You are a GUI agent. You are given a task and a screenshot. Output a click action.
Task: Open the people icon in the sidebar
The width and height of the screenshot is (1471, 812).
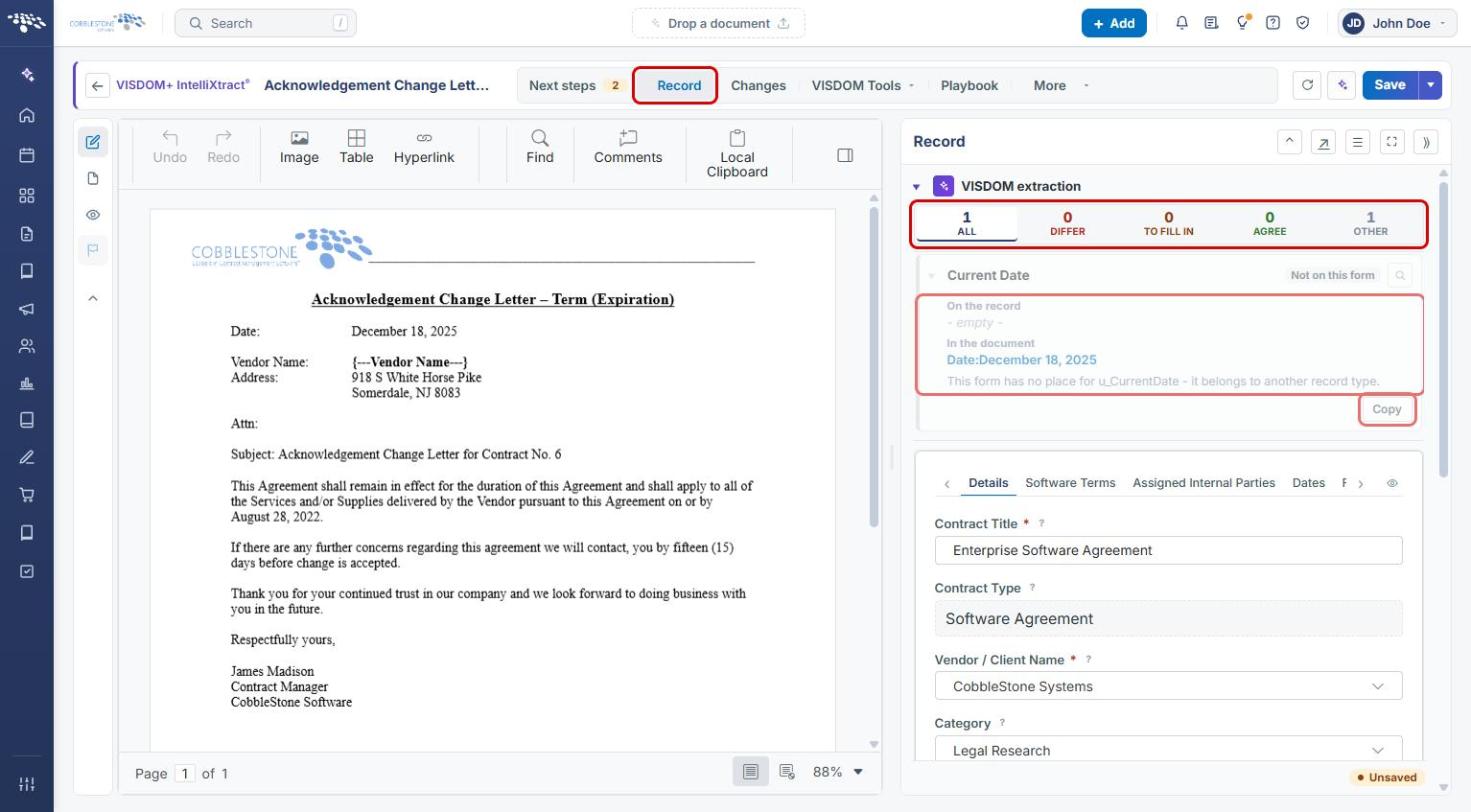[x=27, y=347]
